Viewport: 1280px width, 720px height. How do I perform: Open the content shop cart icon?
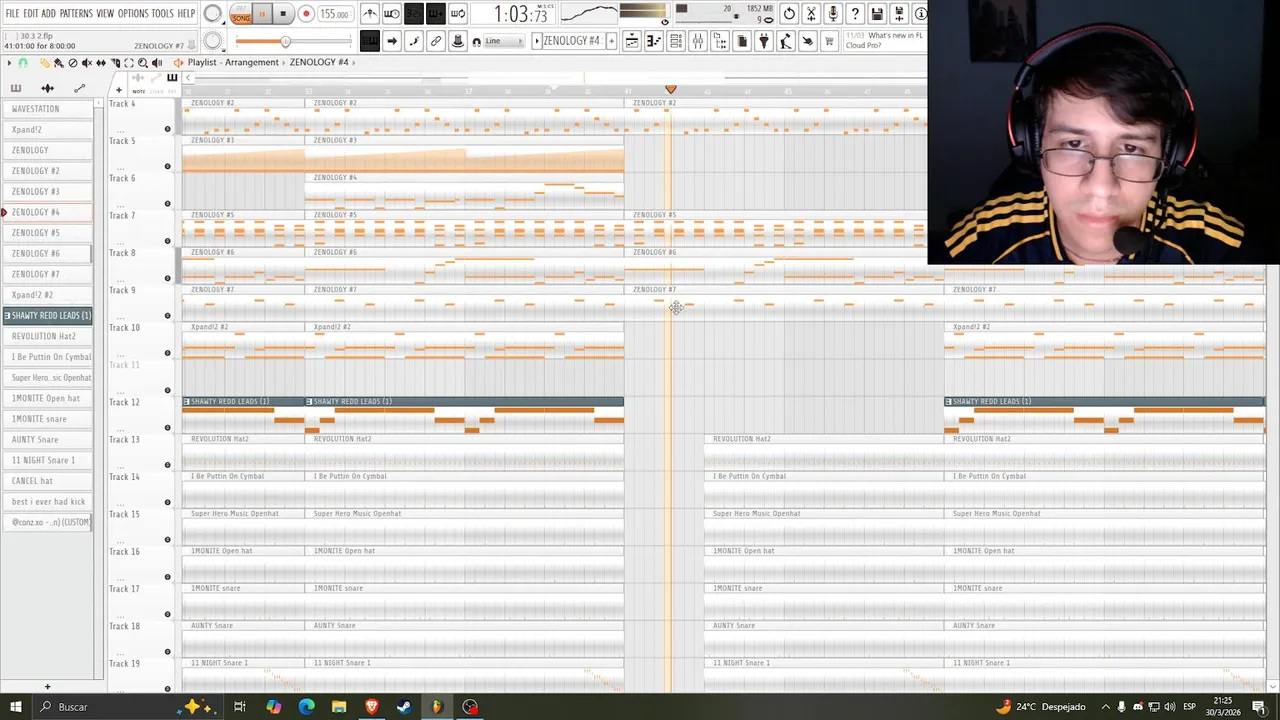pos(828,41)
